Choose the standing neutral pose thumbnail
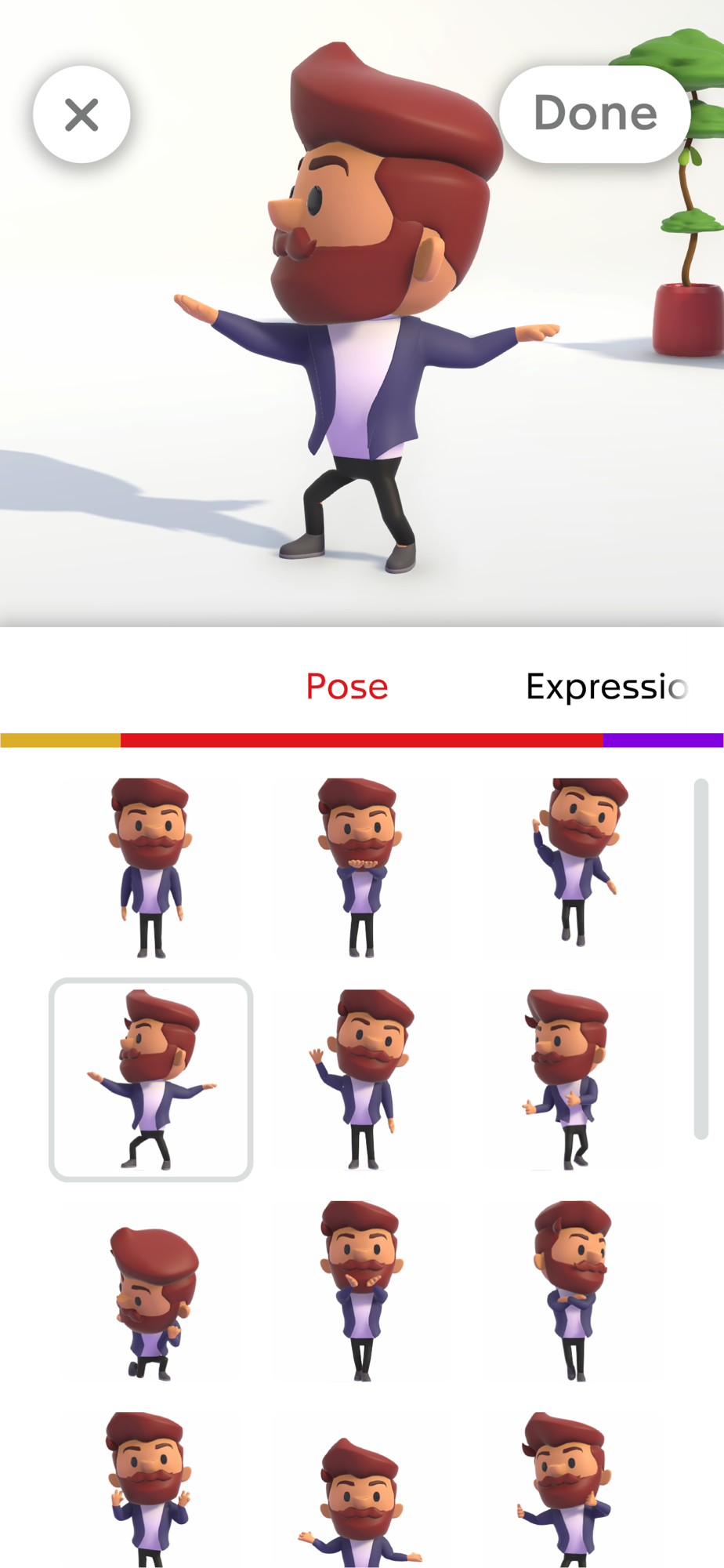The width and height of the screenshot is (724, 1568). (150, 868)
